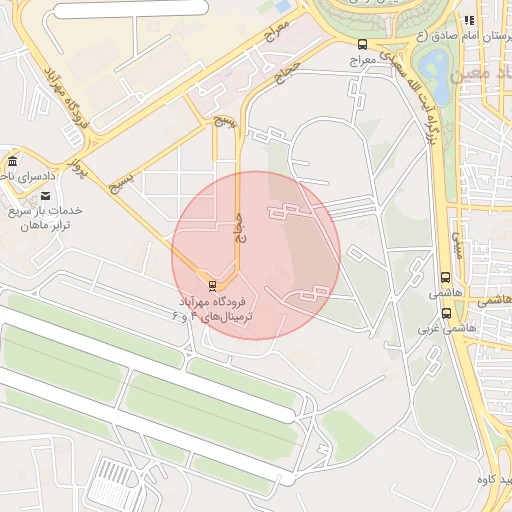This screenshot has height=512, width=512.
Task: Select the هاشمی غربی bus stop icon
Action: 446,313
